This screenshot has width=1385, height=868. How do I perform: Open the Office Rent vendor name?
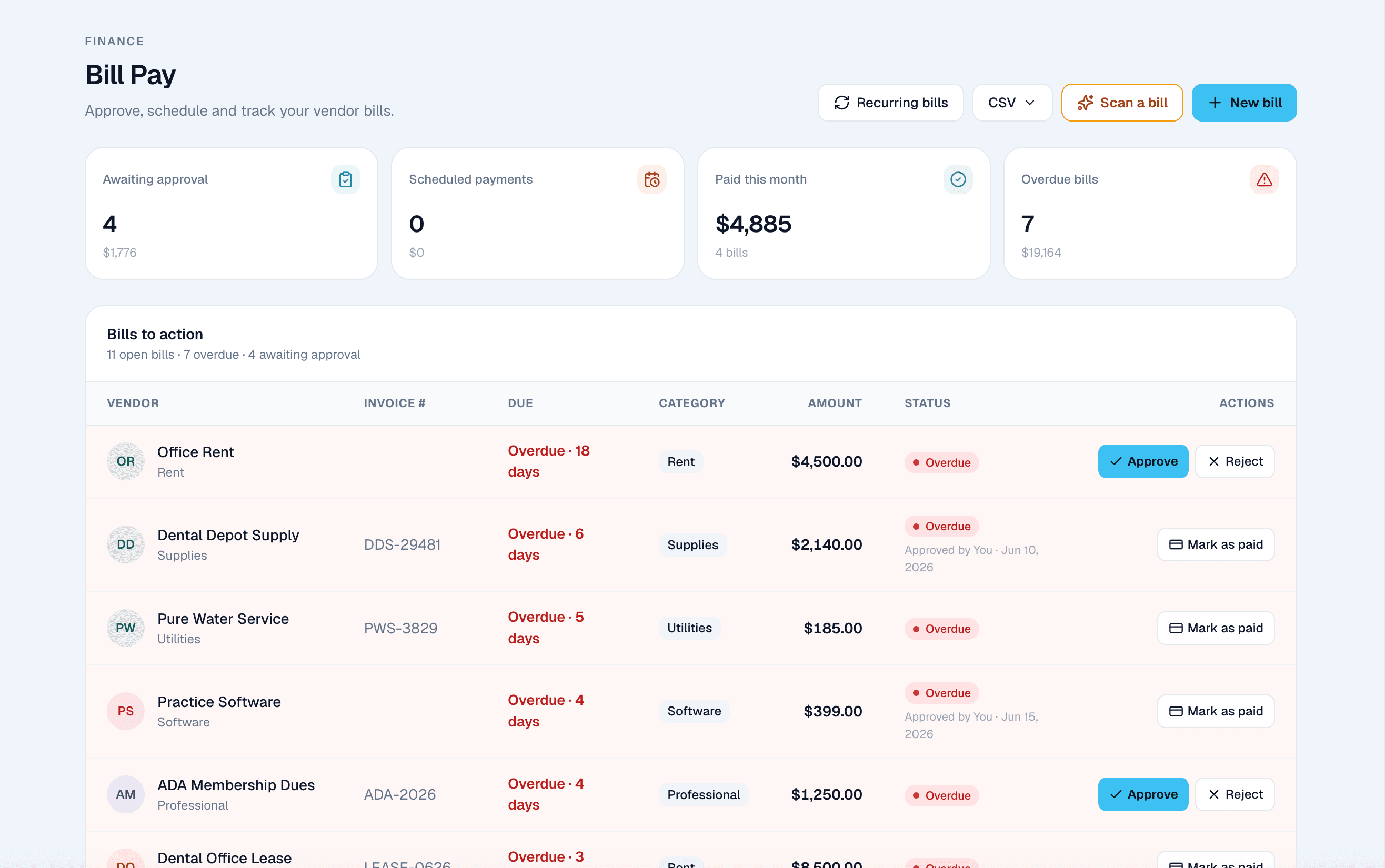(x=196, y=452)
